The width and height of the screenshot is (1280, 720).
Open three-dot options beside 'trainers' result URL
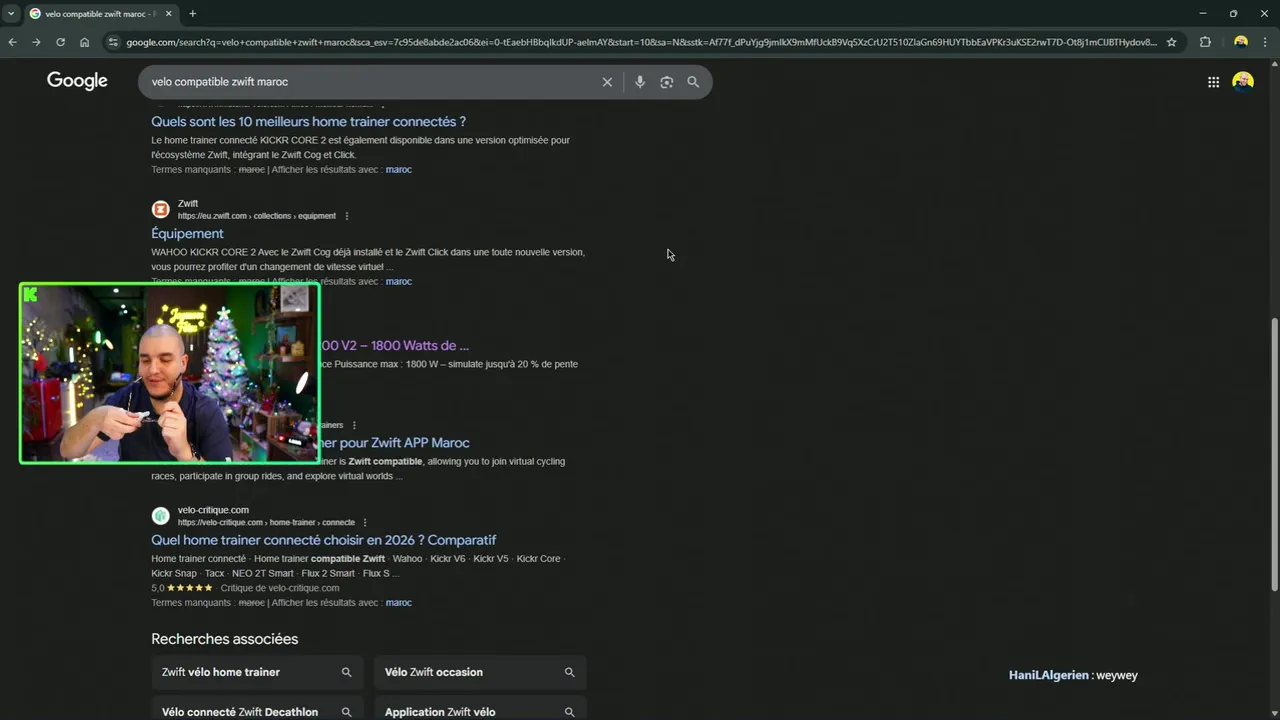(x=354, y=425)
